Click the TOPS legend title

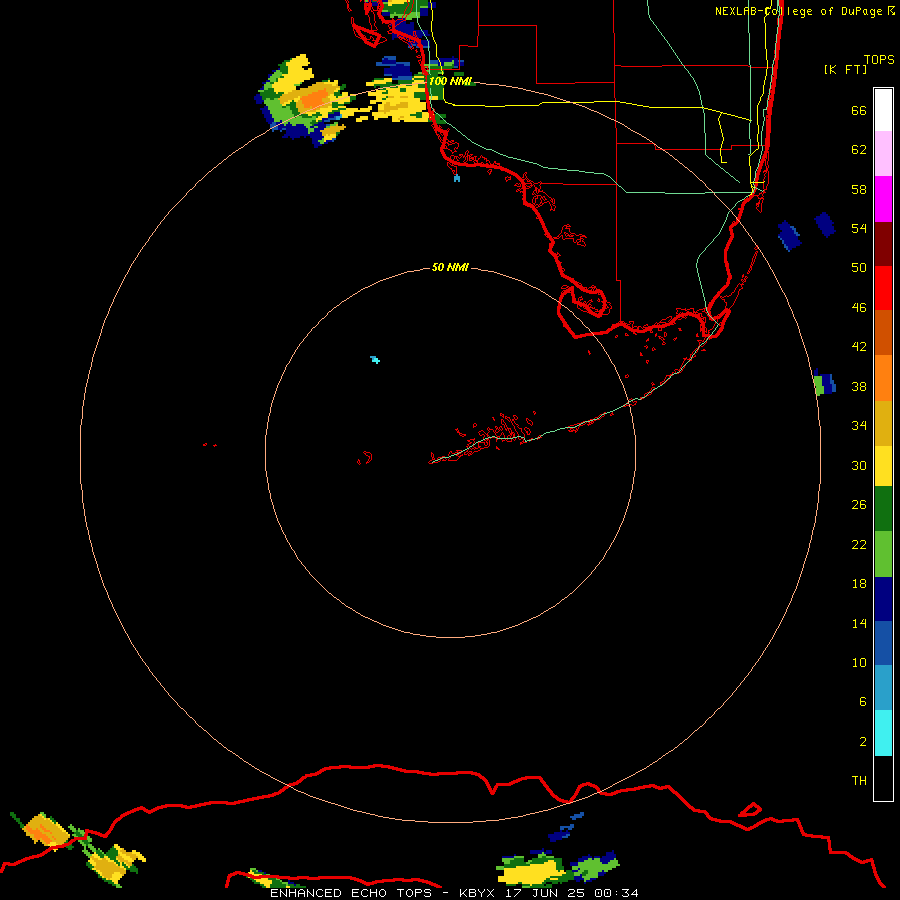coord(879,60)
